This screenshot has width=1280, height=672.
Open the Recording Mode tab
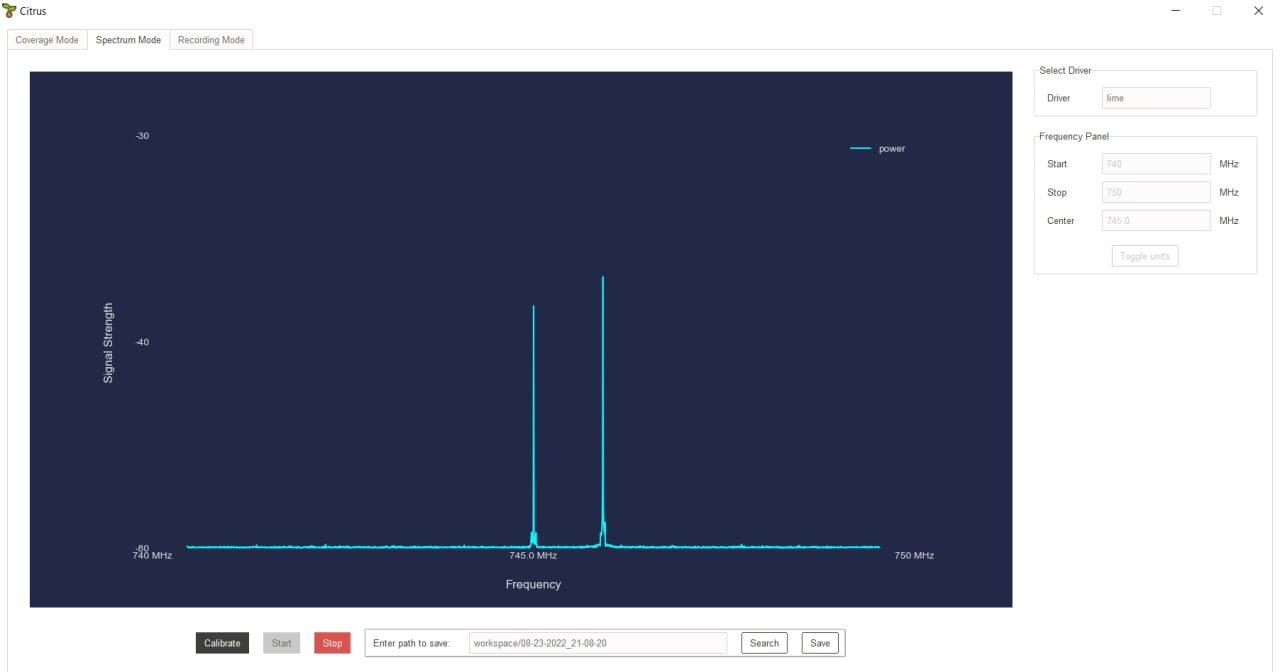[211, 40]
